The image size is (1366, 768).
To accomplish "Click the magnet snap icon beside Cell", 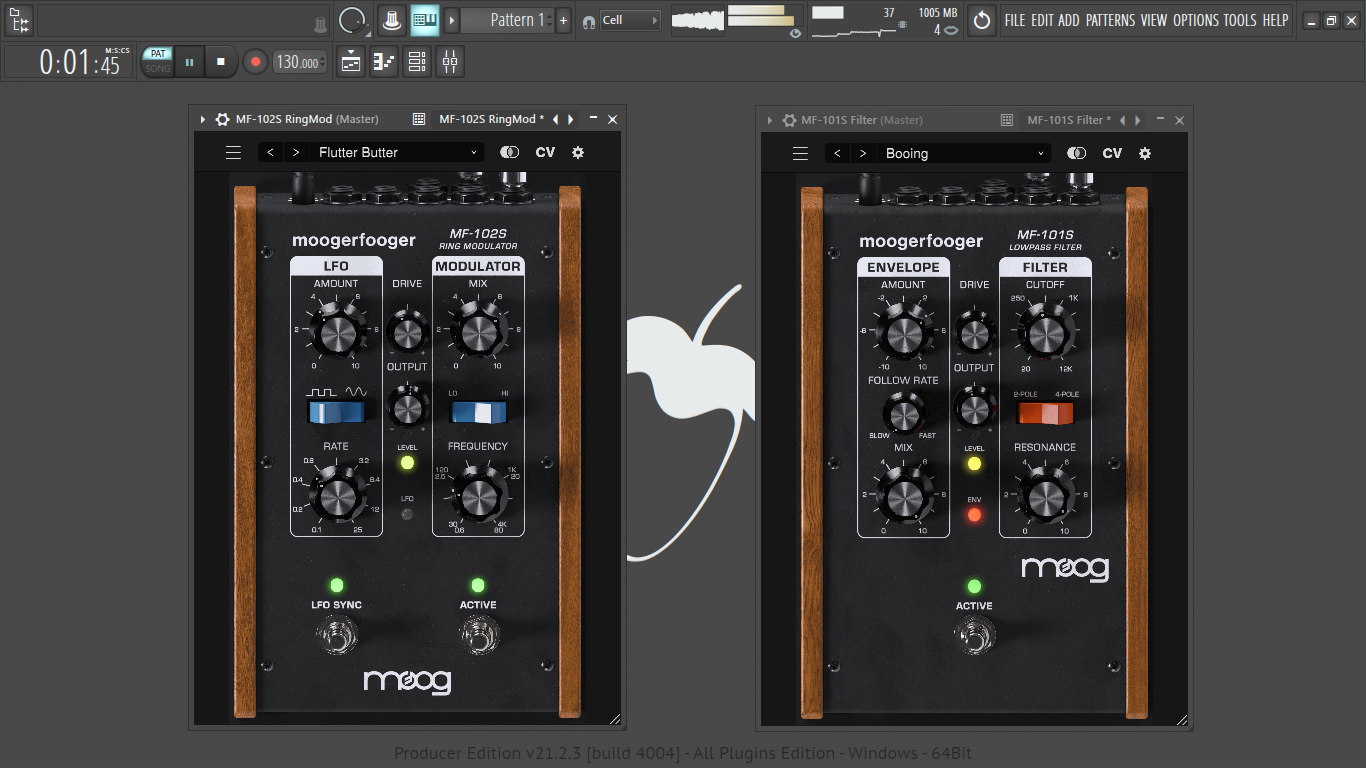I will [588, 21].
